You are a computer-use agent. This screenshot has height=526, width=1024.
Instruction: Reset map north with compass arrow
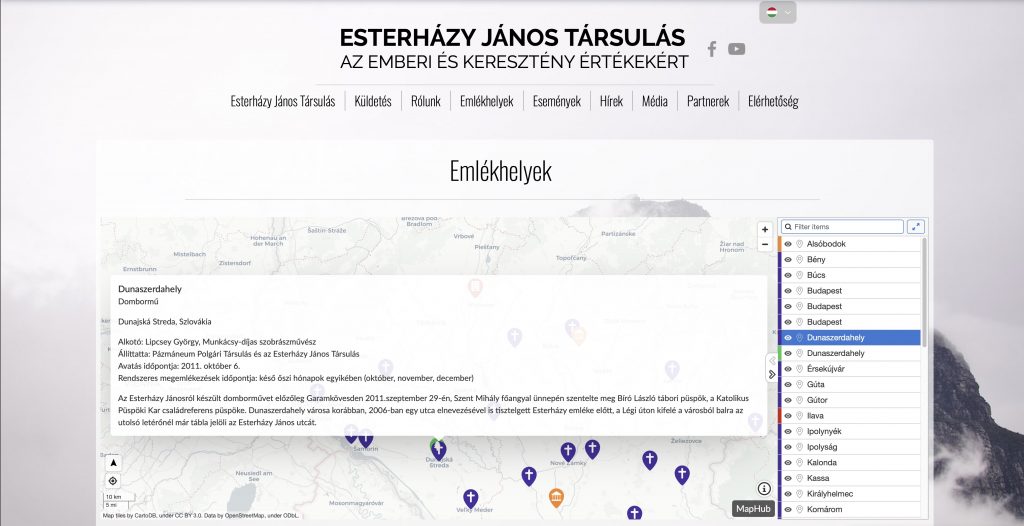(113, 463)
